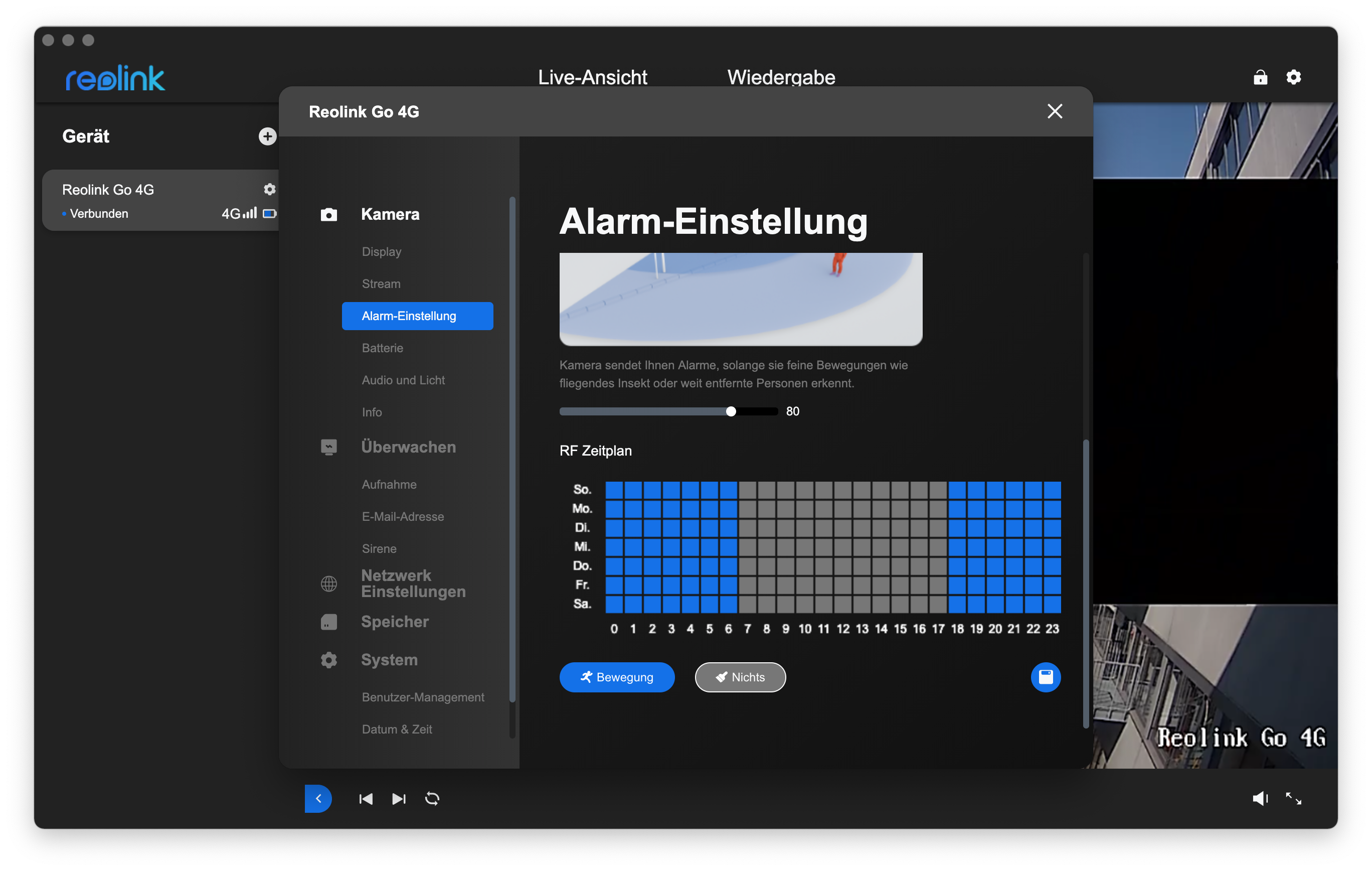Select the Bewegung schedule mode
1372x871 pixels.
coord(617,677)
